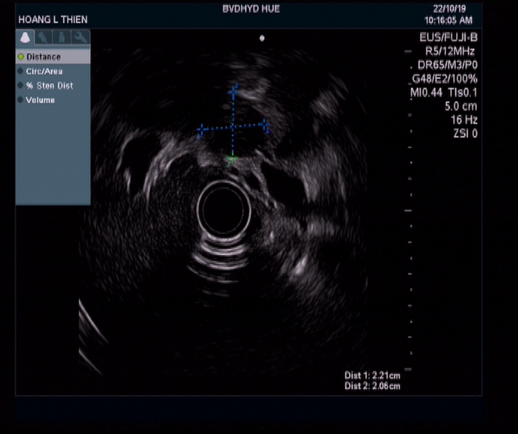Viewport: 518px width, 434px height.
Task: Click the white orientation dot above image
Action: (x=262, y=38)
